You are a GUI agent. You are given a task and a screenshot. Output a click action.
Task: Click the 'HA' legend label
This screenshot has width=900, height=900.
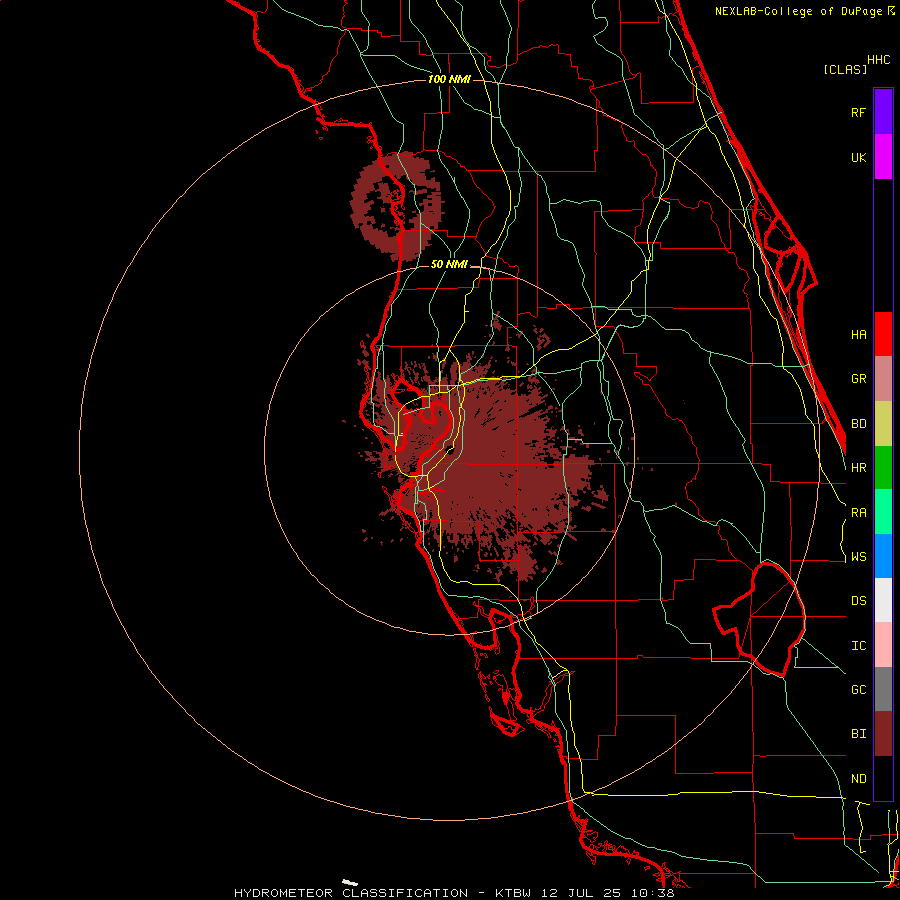click(858, 334)
